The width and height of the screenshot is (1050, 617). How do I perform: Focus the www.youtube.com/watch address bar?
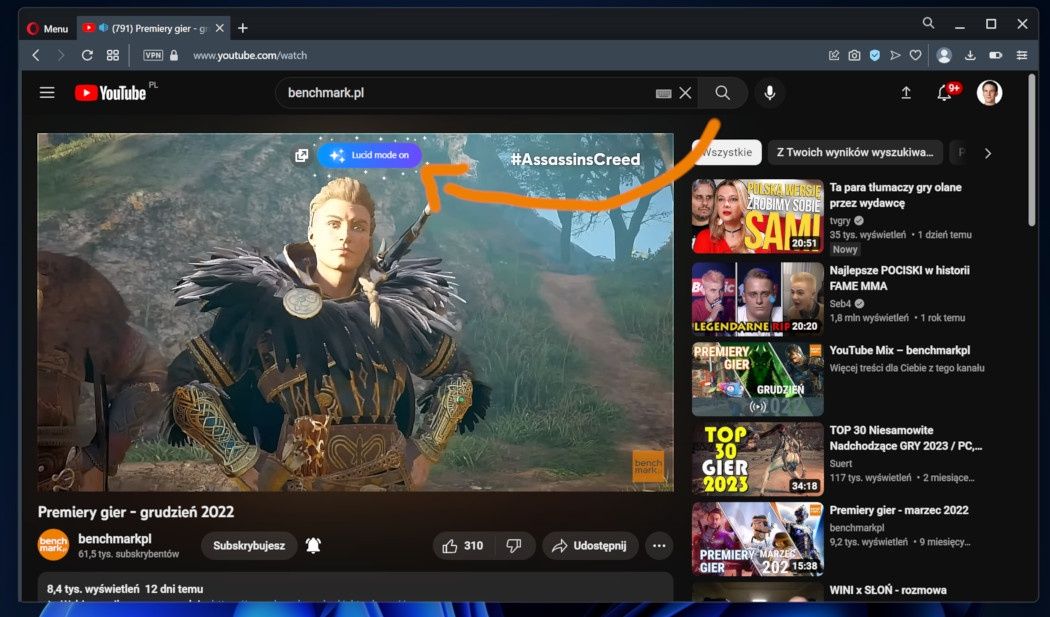point(250,56)
